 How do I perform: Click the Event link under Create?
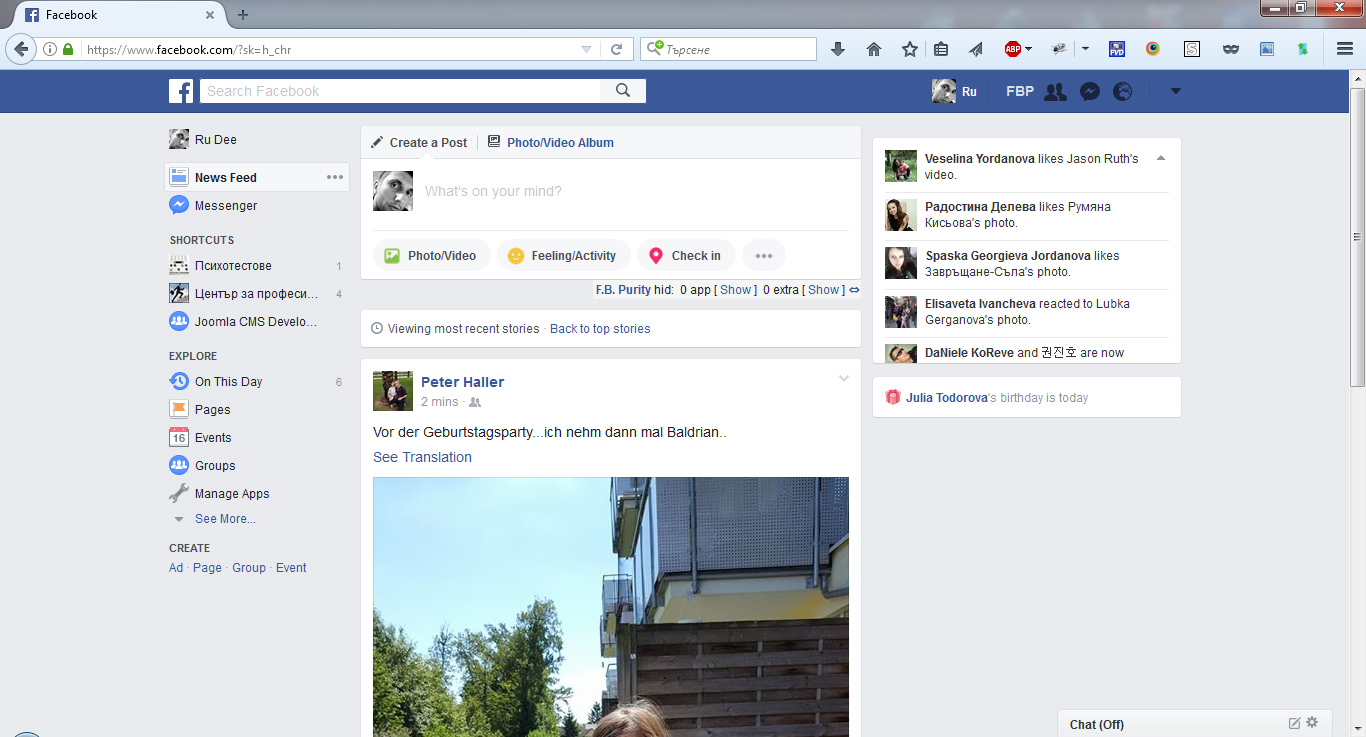click(291, 568)
